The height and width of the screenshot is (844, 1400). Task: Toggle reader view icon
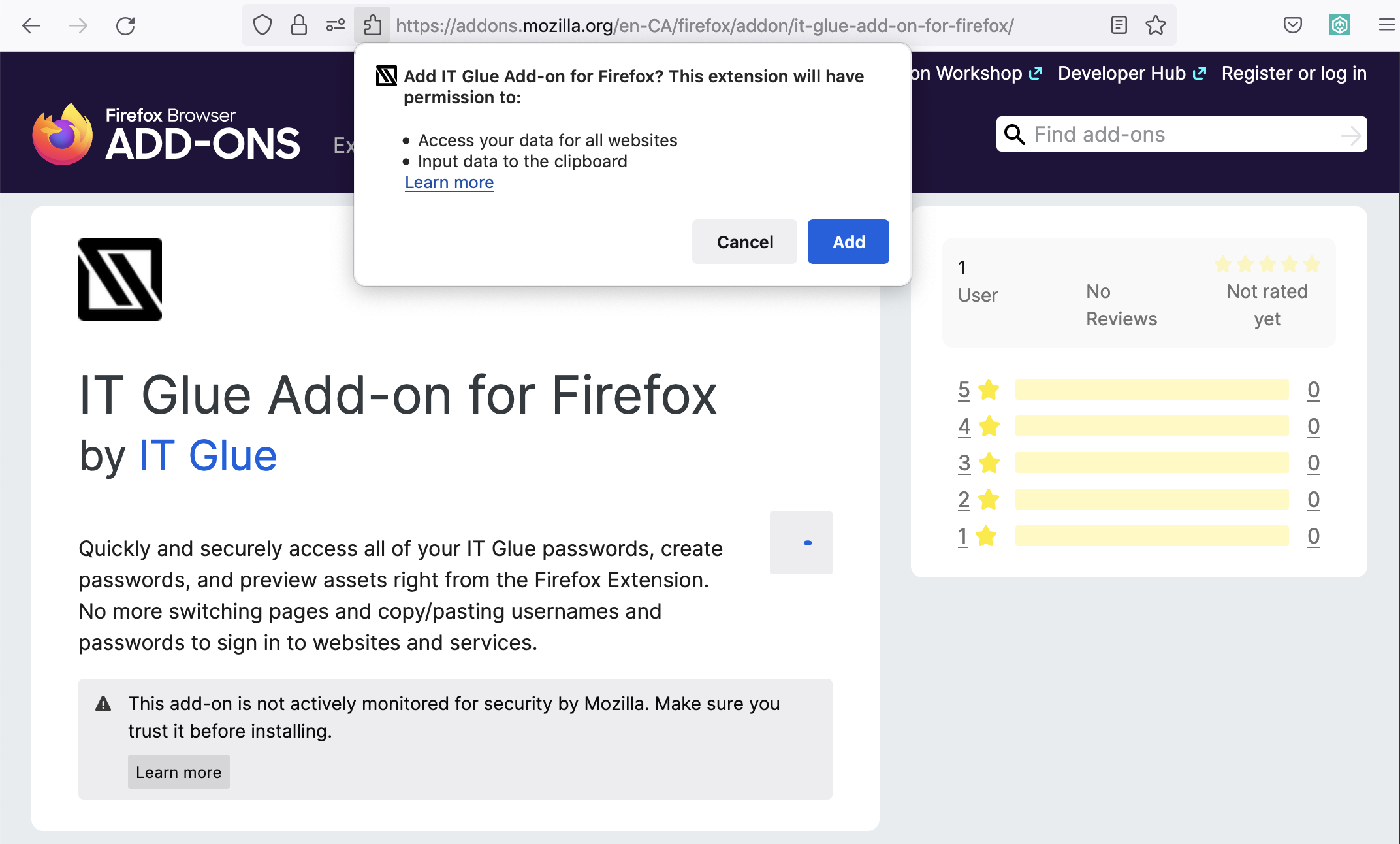pos(1119,25)
